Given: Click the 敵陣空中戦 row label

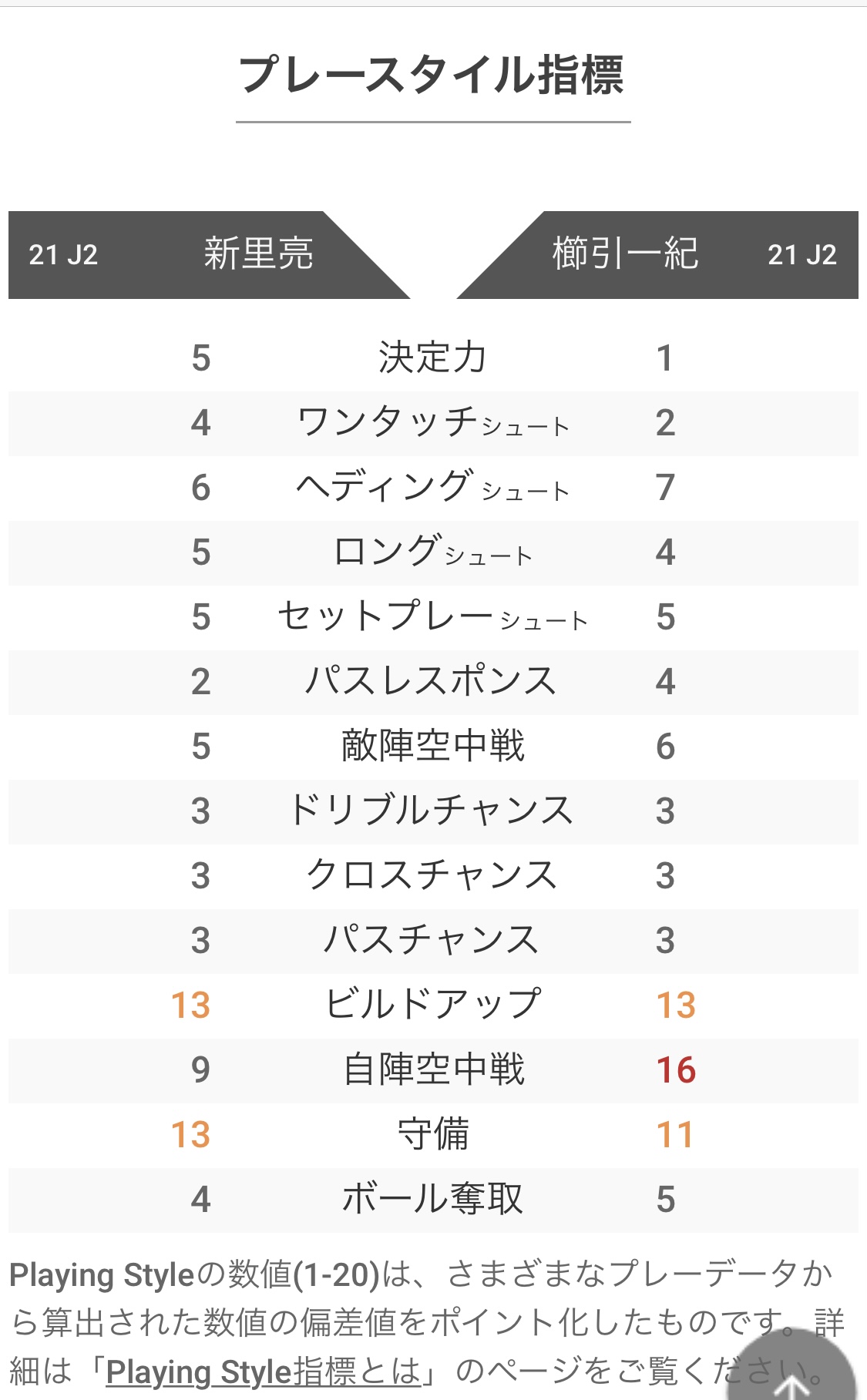Looking at the screenshot, I should click(432, 747).
